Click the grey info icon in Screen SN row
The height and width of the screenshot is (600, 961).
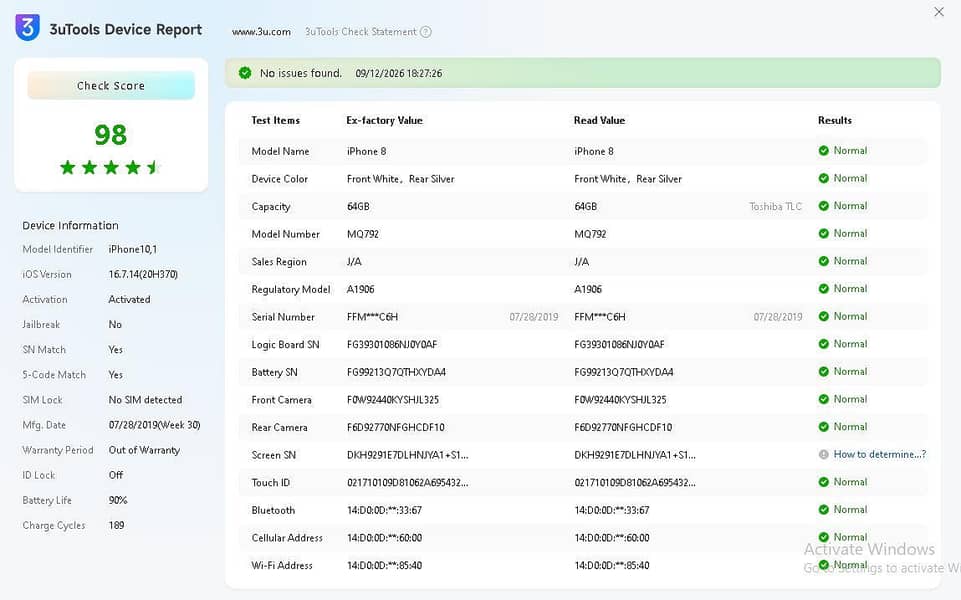(x=824, y=454)
